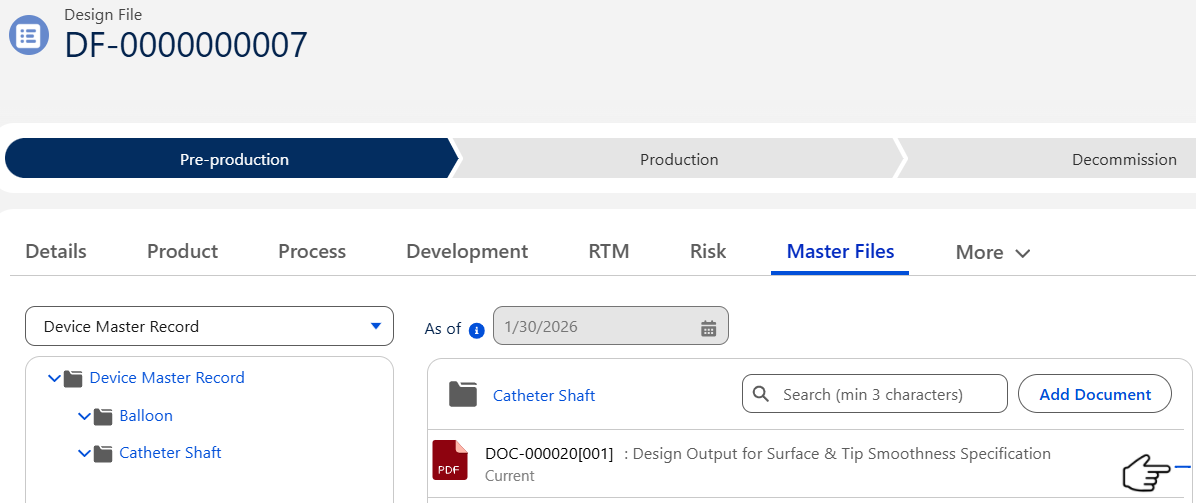Open the Catheter Shaft link in document panel
This screenshot has height=503, width=1196.
pos(544,395)
